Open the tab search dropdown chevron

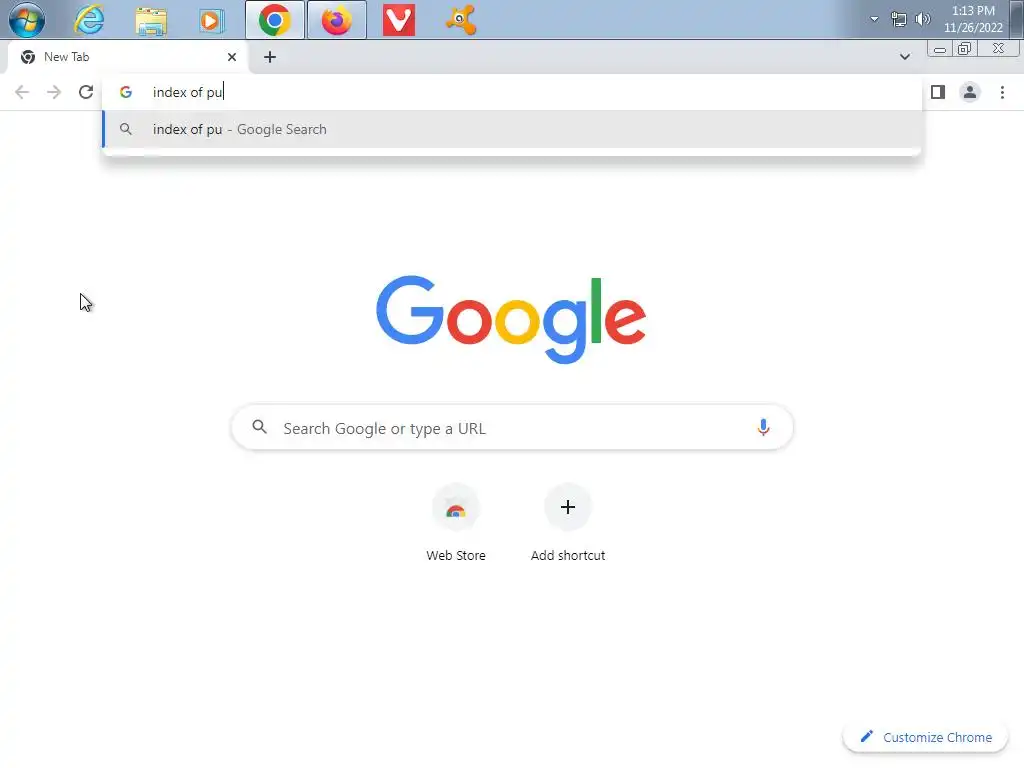[904, 57]
